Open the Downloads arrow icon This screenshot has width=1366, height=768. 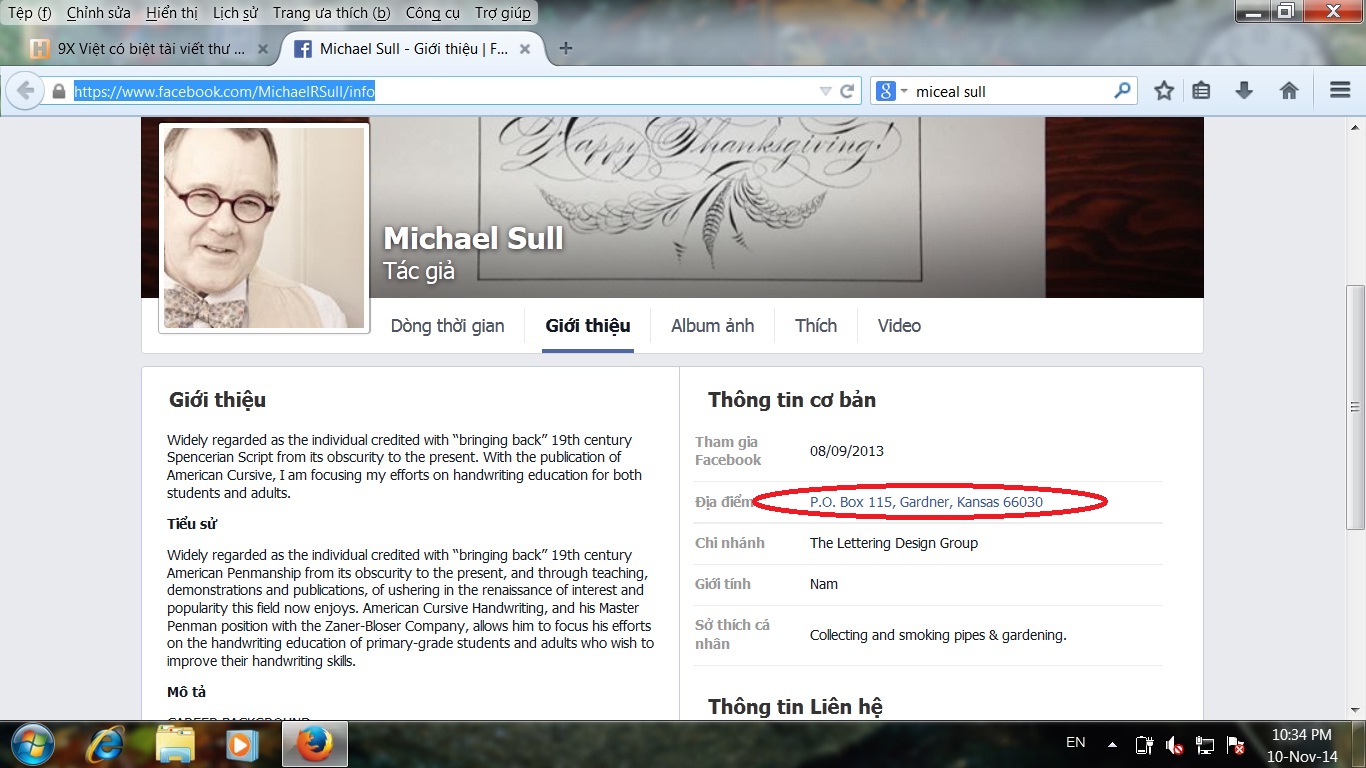click(1244, 91)
